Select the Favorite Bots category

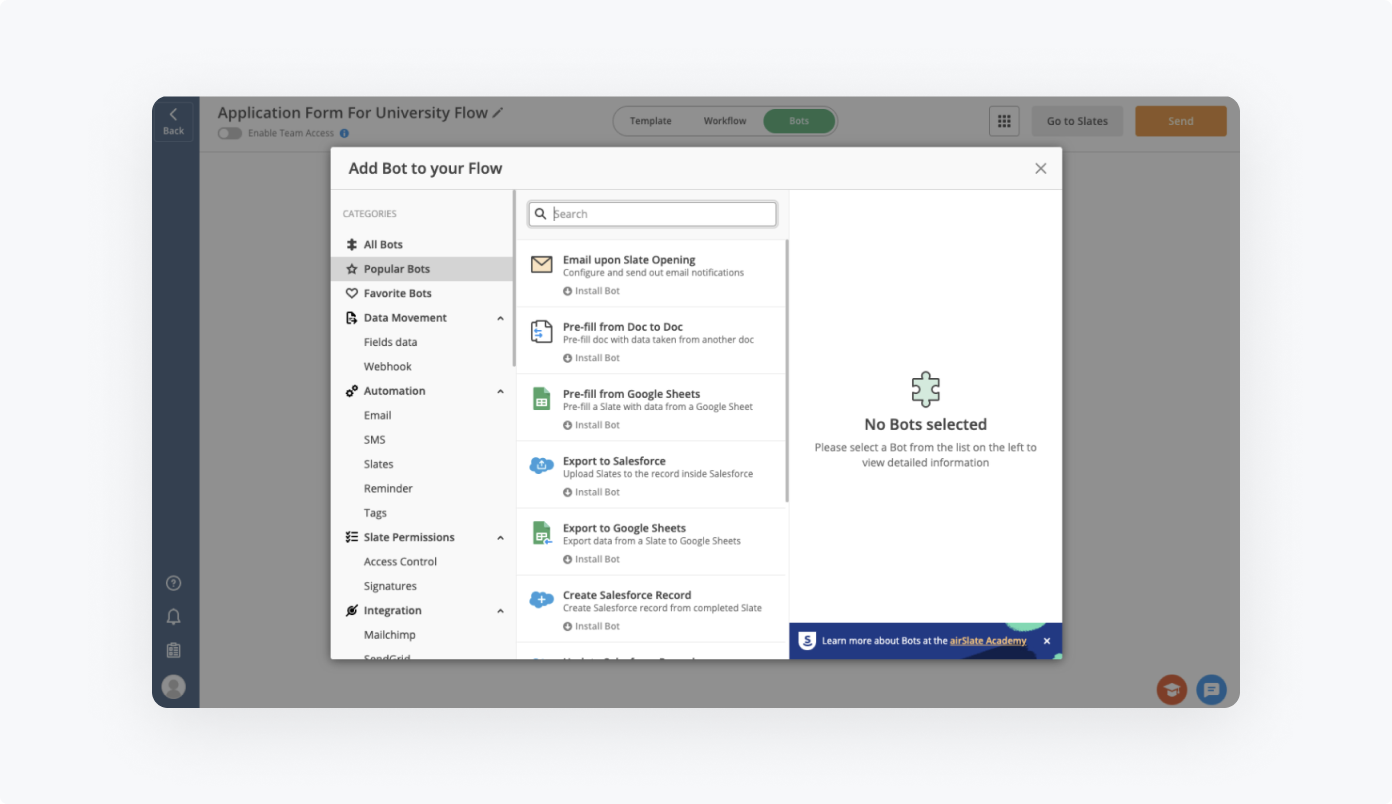click(x=397, y=293)
